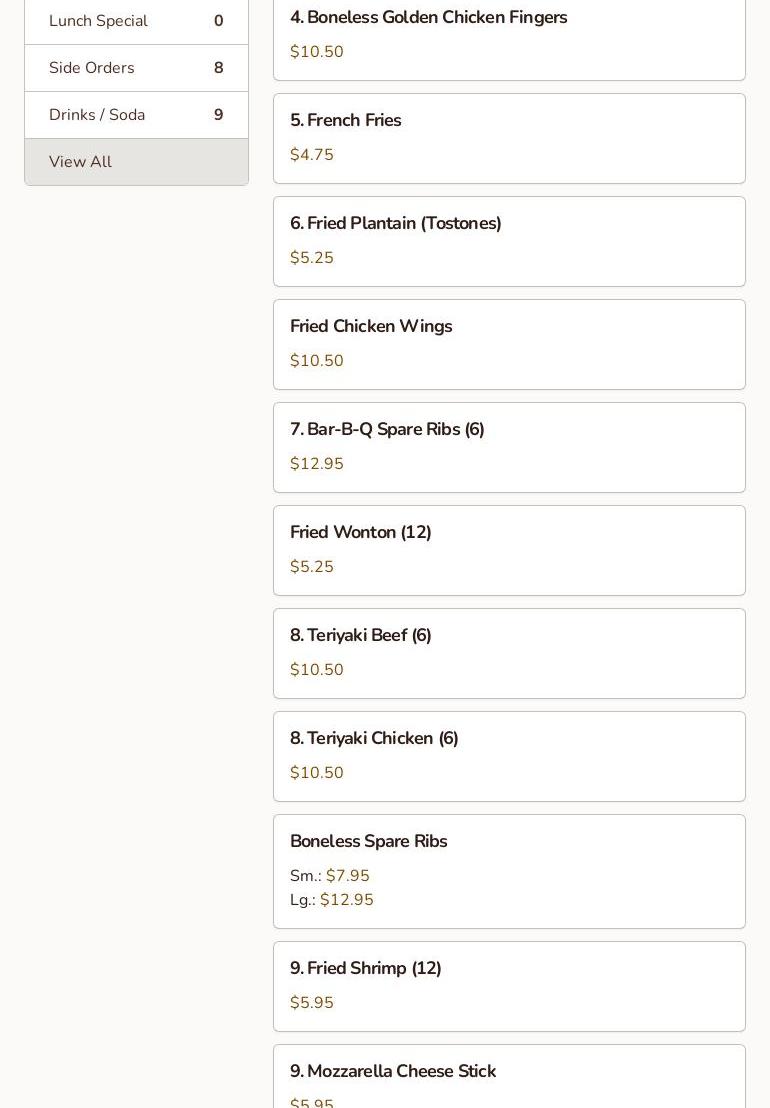Open 8. Teriyaki Beef (6)

(360, 636)
